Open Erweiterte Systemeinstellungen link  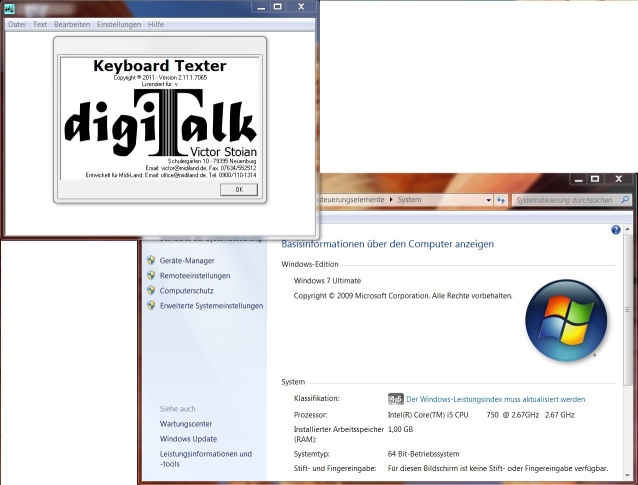pos(211,306)
